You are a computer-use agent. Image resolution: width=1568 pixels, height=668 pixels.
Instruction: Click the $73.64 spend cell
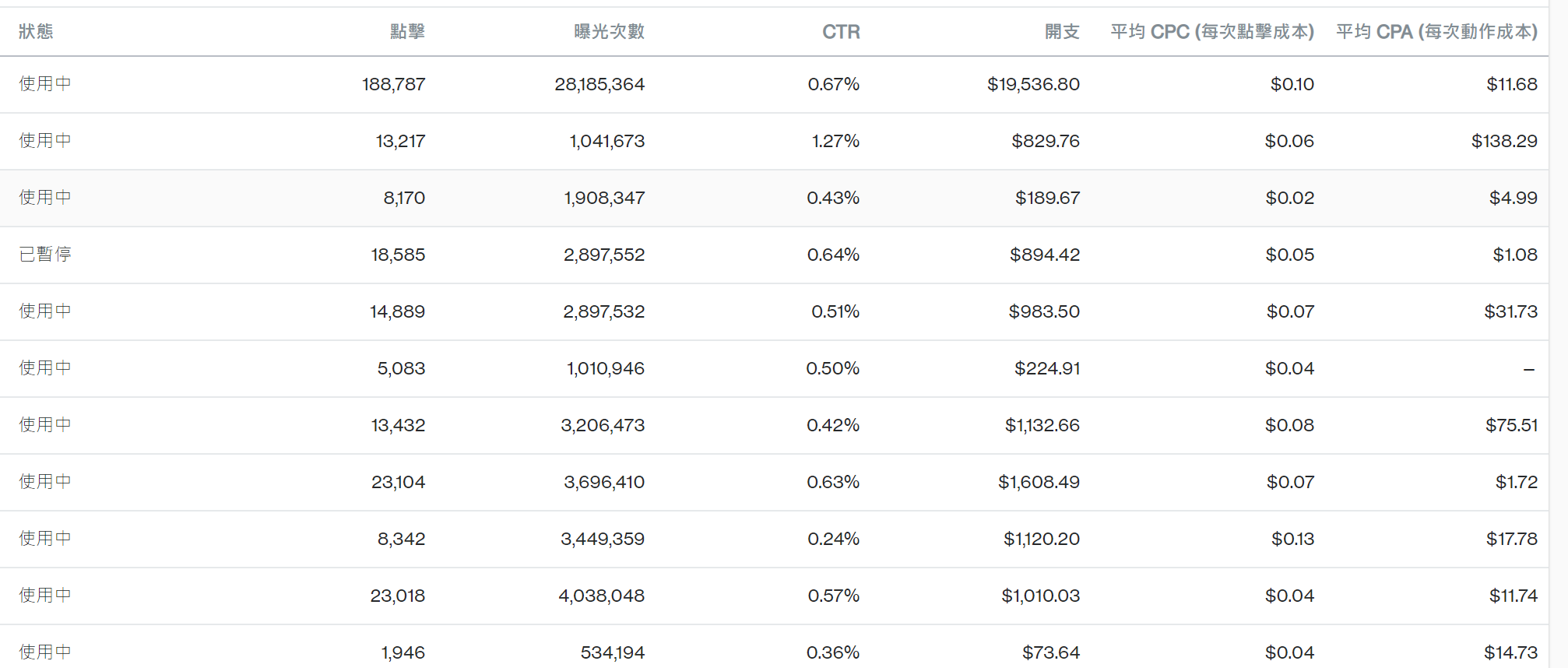pyautogui.click(x=1050, y=652)
